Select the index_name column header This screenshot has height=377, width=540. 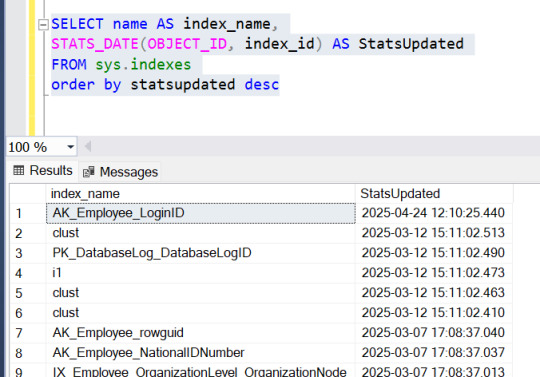pos(200,193)
